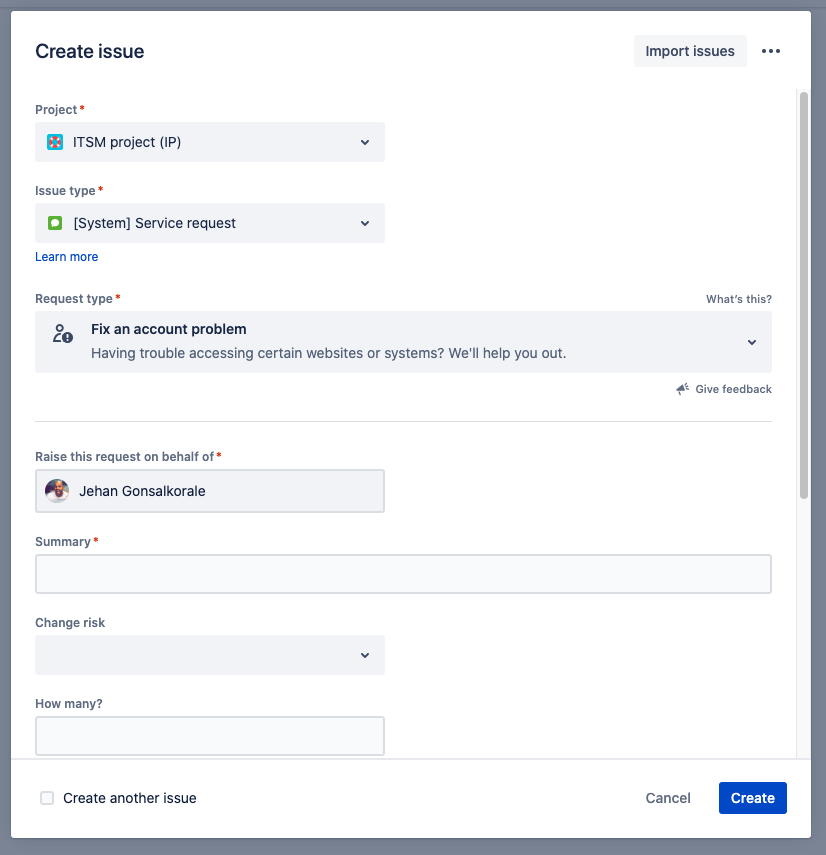Open the Project dropdown
826x855 pixels.
[x=210, y=142]
